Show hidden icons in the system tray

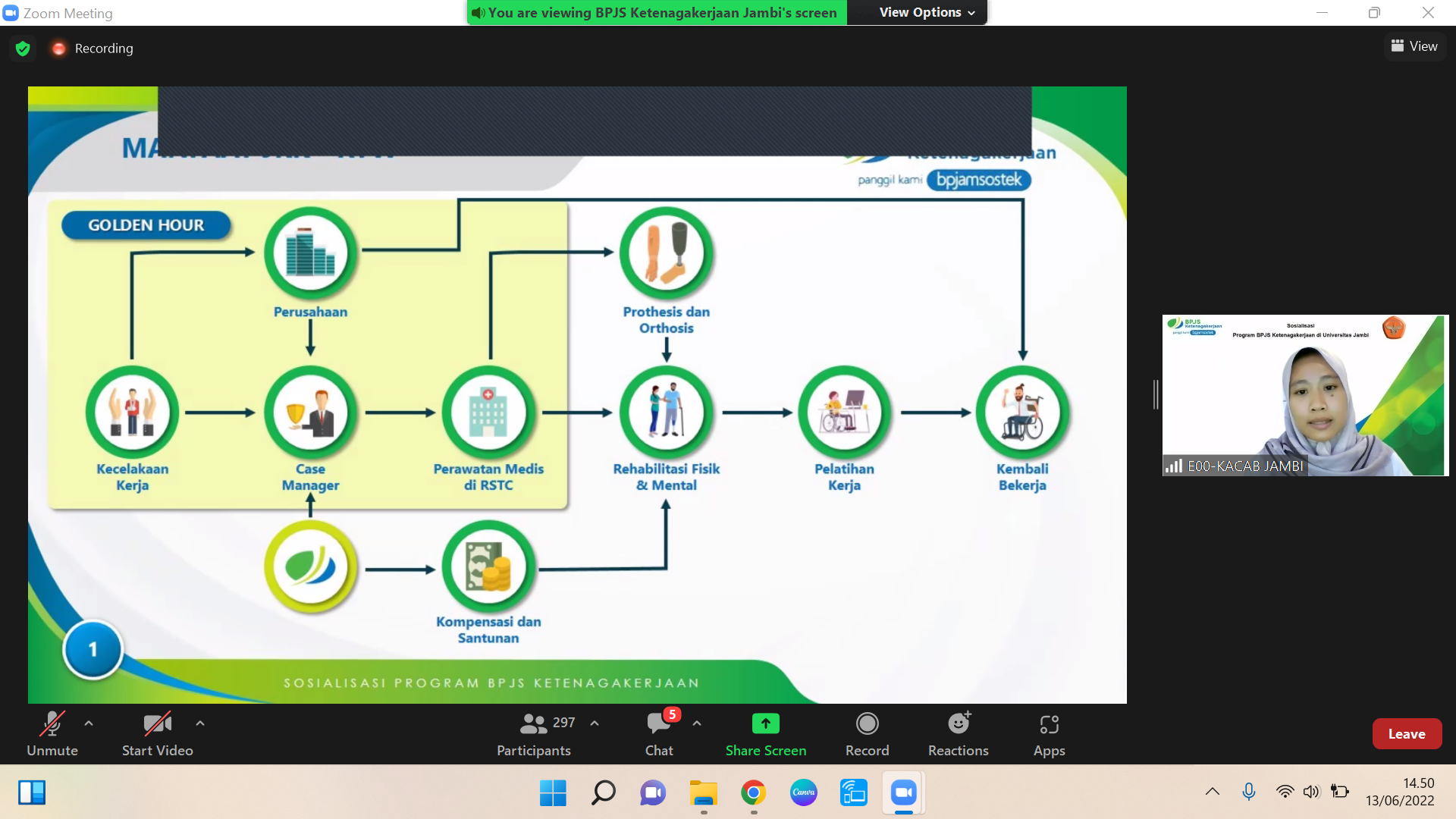point(1212,792)
